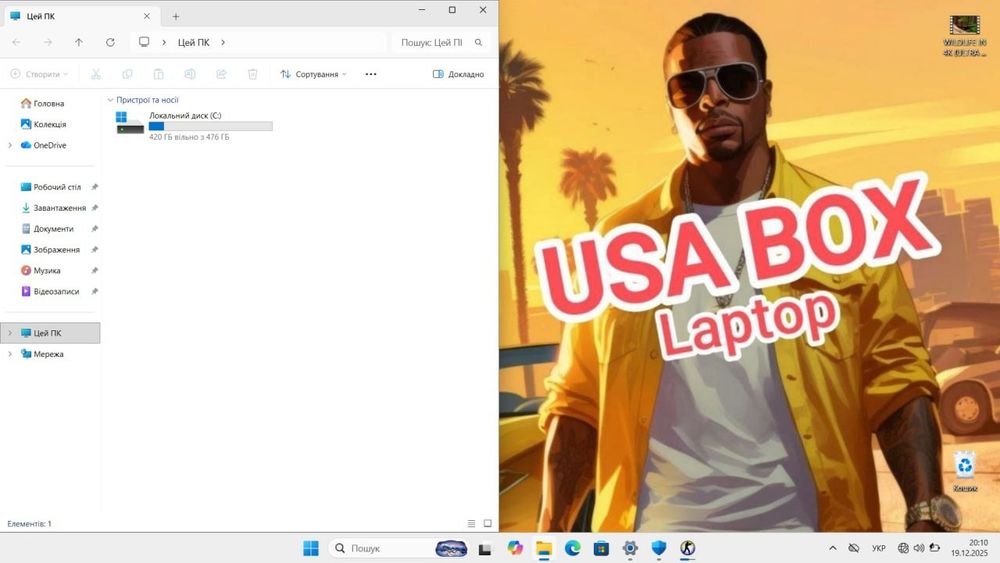Collapse the Пристрої та носії group
1000x563 pixels.
(x=110, y=100)
